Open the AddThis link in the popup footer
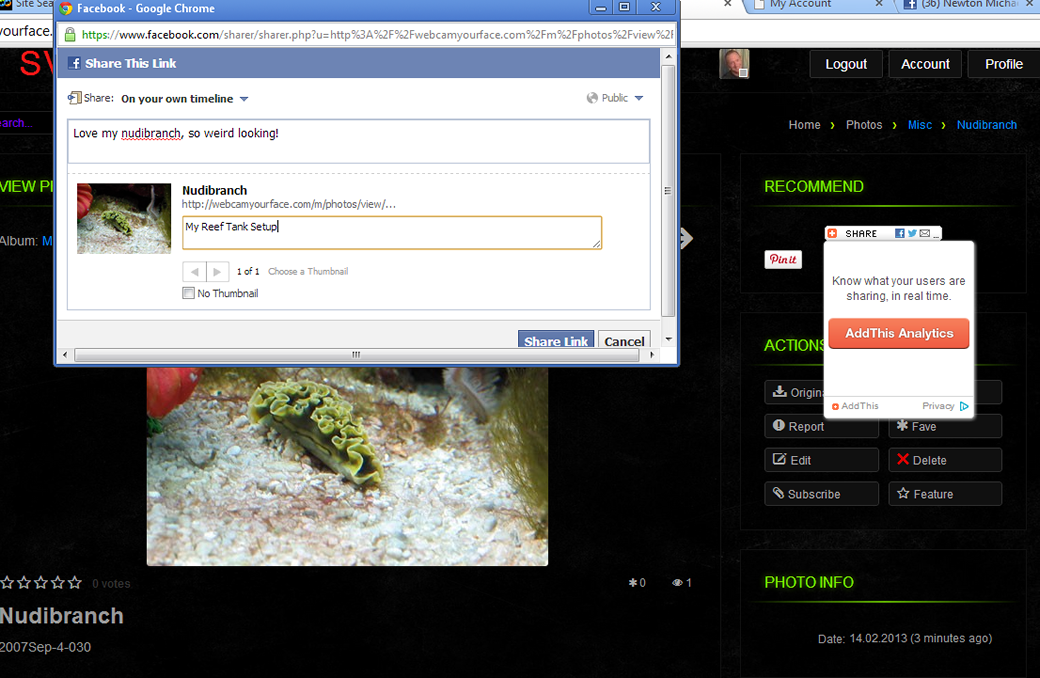This screenshot has height=678, width=1040. pyautogui.click(x=856, y=406)
